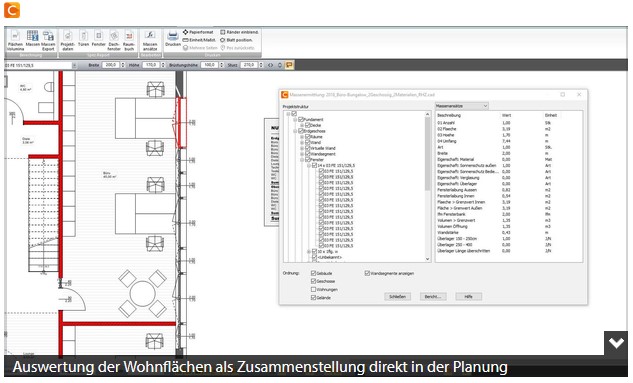Image resolution: width=633 pixels, height=383 pixels.
Task: Click the Brüstungshöhe spinner arrows
Action: click(x=221, y=65)
